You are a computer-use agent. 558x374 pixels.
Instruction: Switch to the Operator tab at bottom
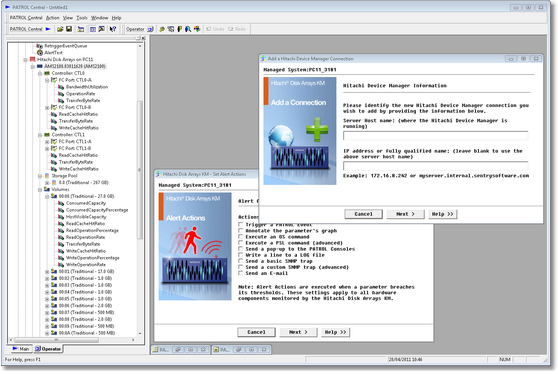[48, 349]
